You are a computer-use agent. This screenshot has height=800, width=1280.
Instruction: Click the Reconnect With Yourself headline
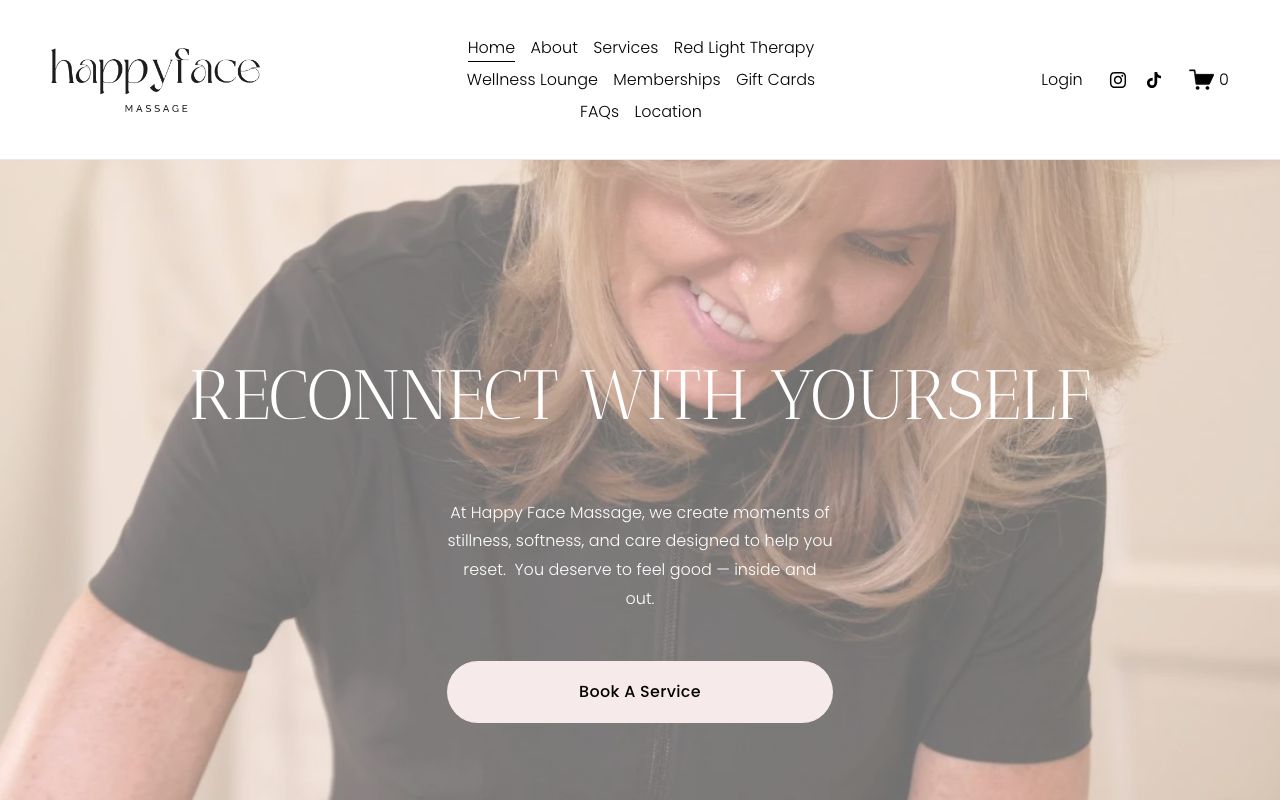click(x=640, y=396)
